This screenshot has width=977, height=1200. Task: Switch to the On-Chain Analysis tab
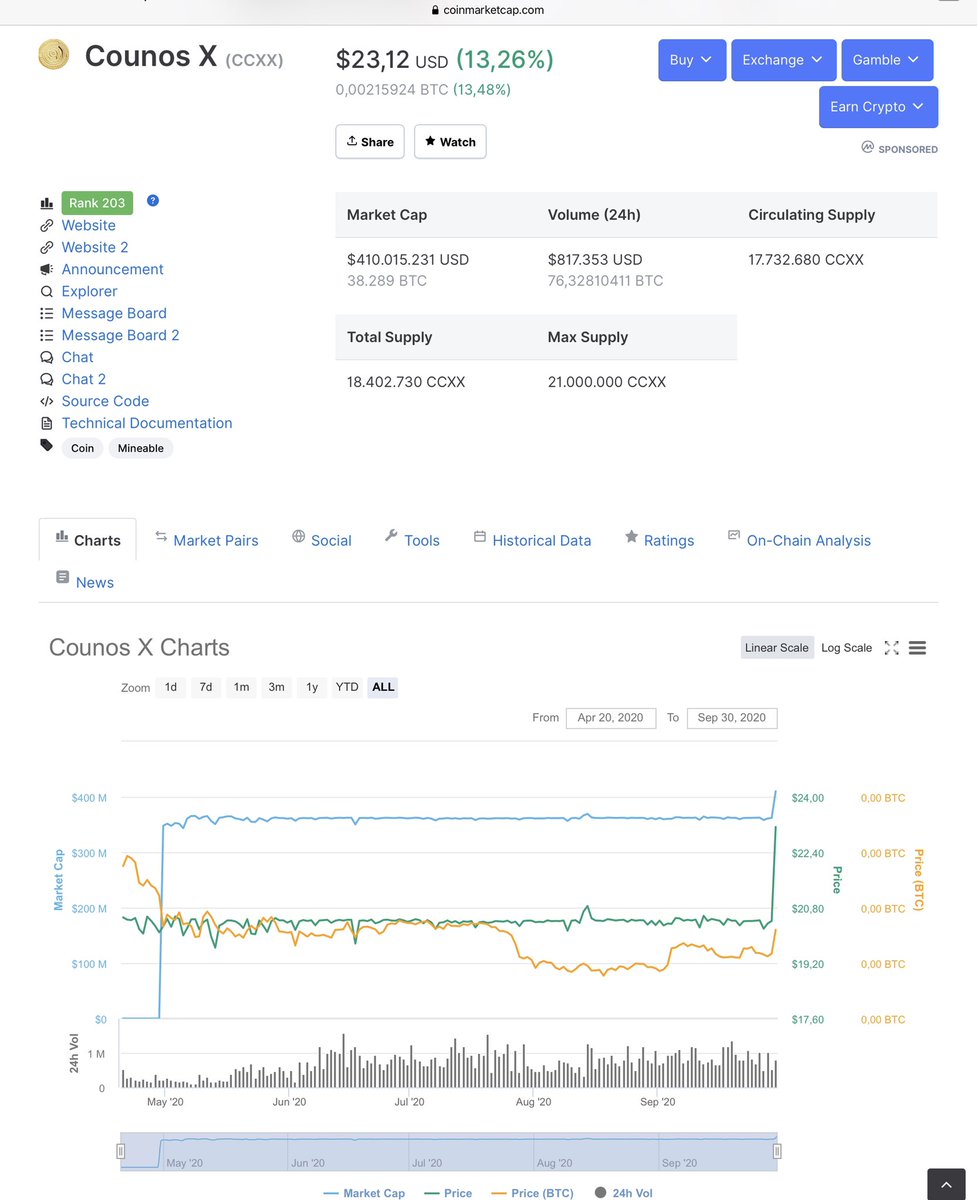(799, 540)
